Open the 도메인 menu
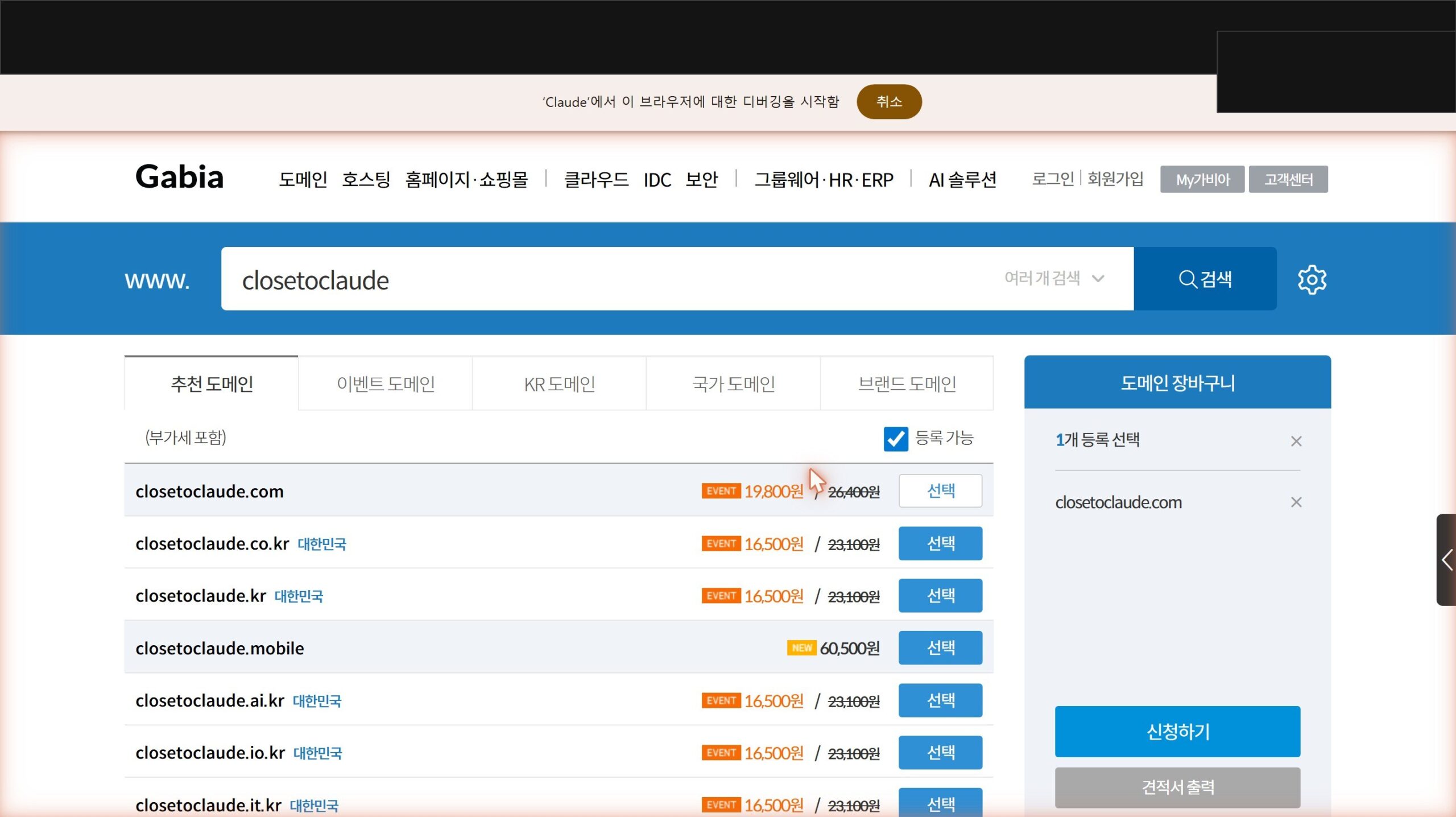 pyautogui.click(x=303, y=179)
